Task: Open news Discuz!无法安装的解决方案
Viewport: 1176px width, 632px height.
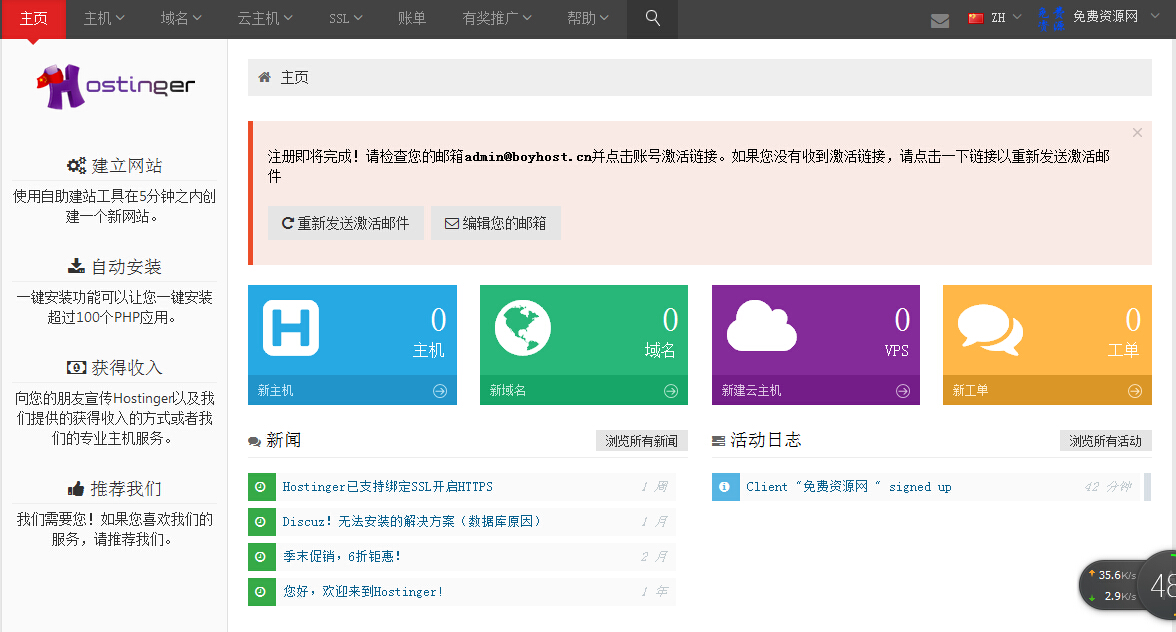Action: [x=411, y=521]
